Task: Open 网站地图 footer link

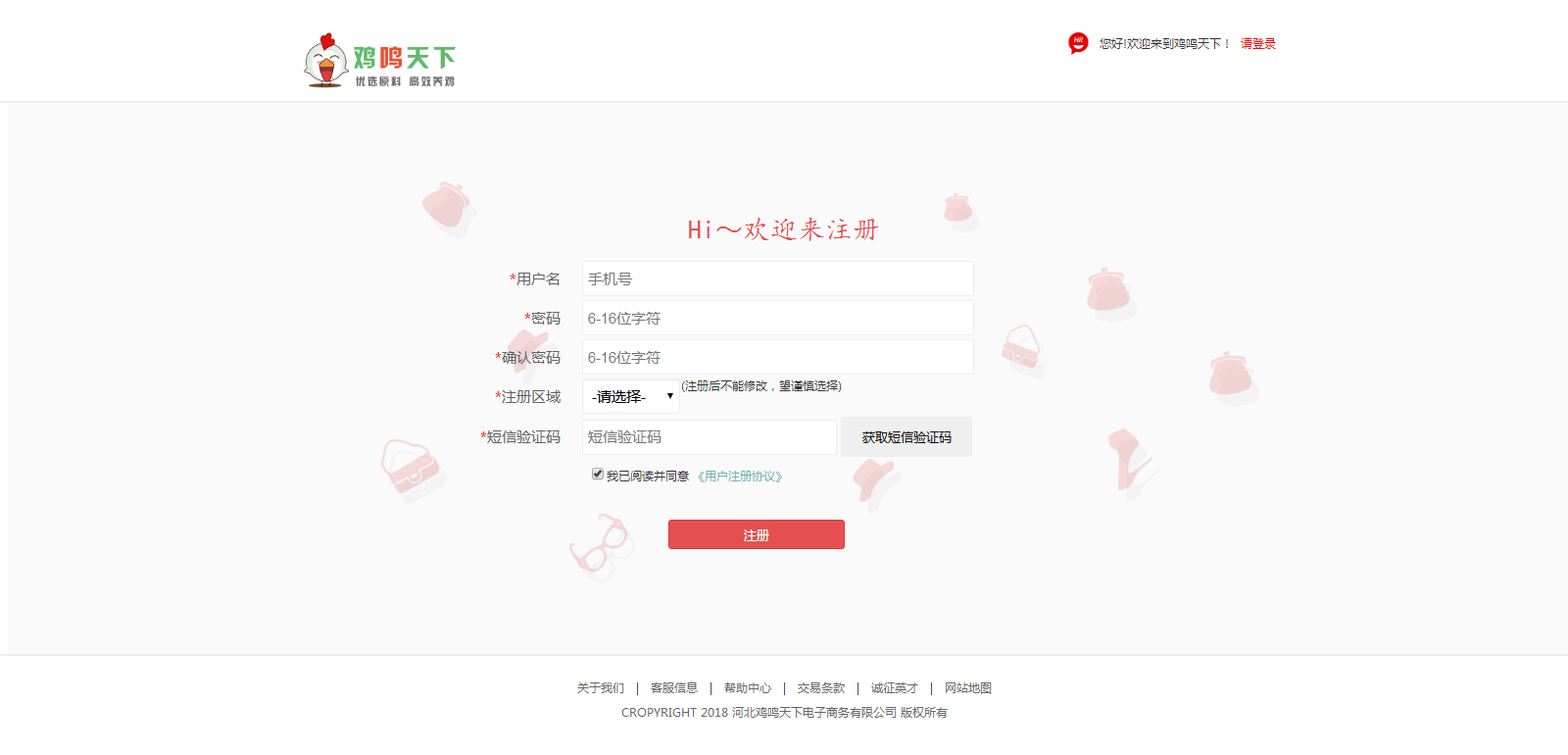Action: (x=968, y=688)
